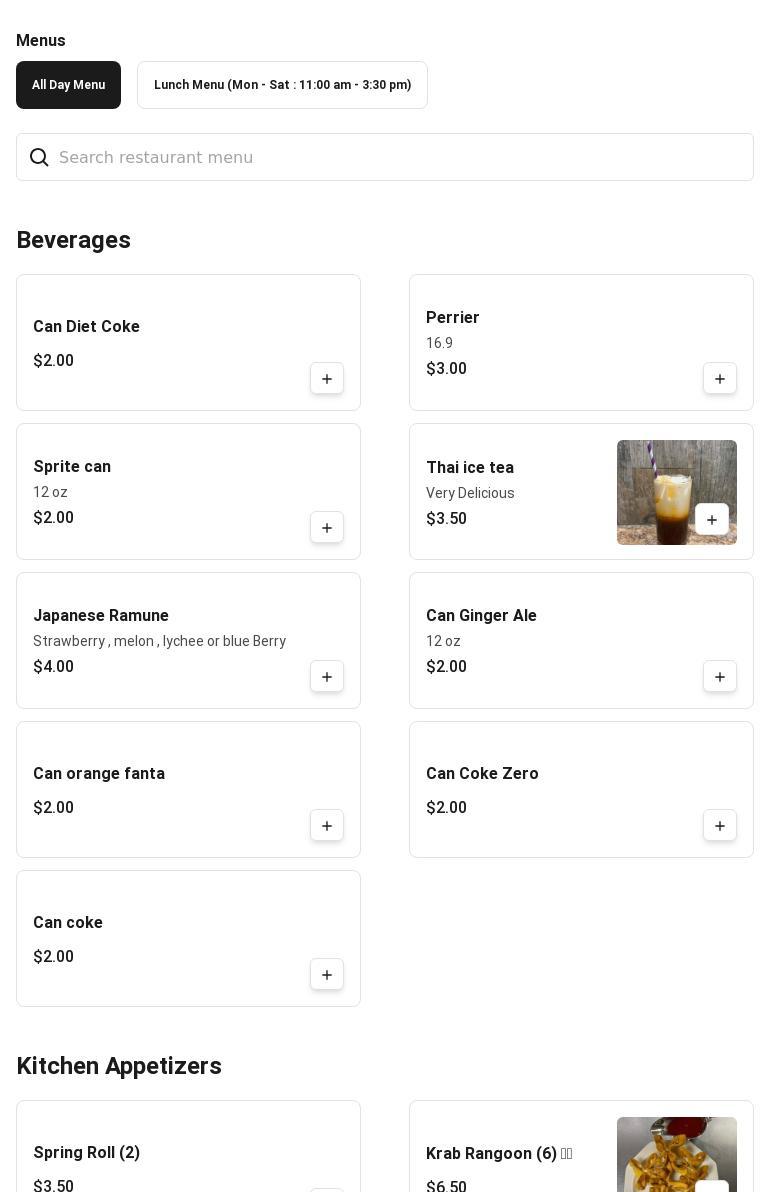Screen dimensions: 770x1192
Task: Add Can Diet Coke to the order
Action: tap(327, 379)
